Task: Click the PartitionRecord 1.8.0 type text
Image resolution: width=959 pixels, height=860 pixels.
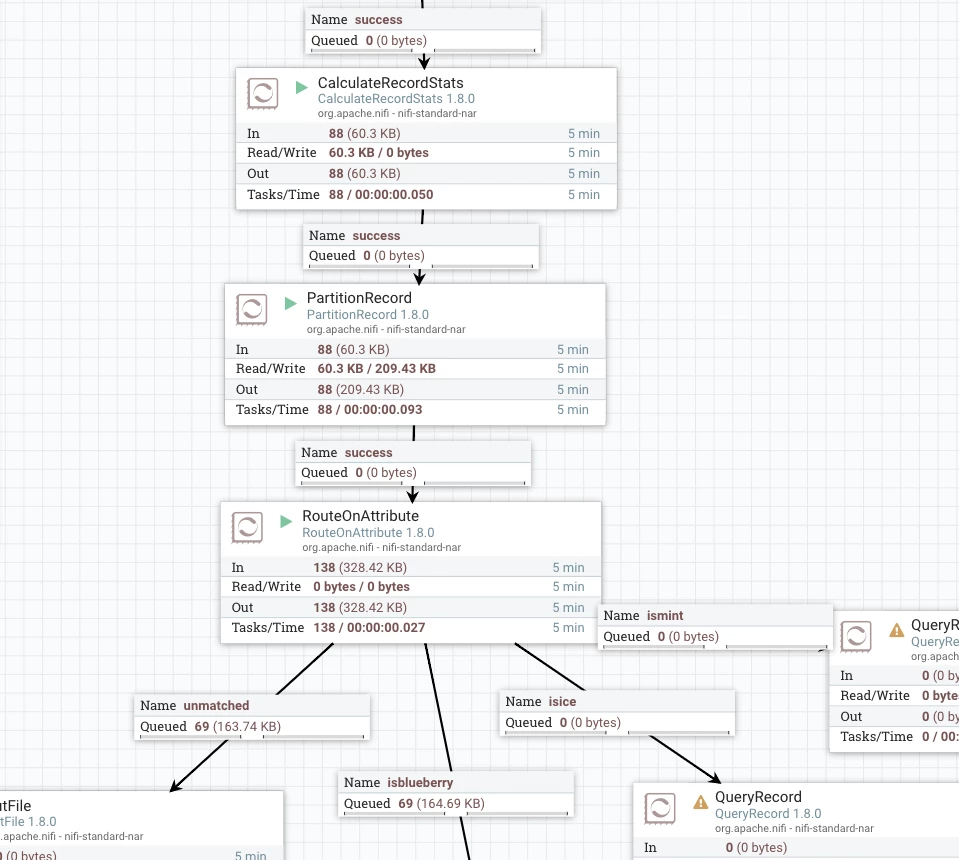Action: point(368,314)
